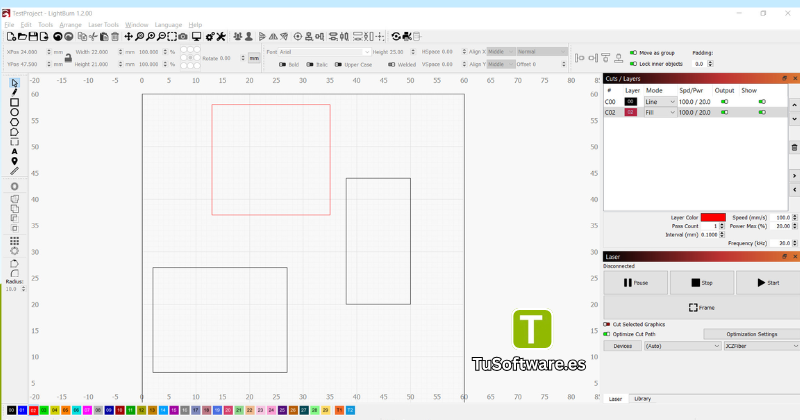This screenshot has height=420, width=800.
Task: Select the Text tool (A)
Action: tap(14, 152)
